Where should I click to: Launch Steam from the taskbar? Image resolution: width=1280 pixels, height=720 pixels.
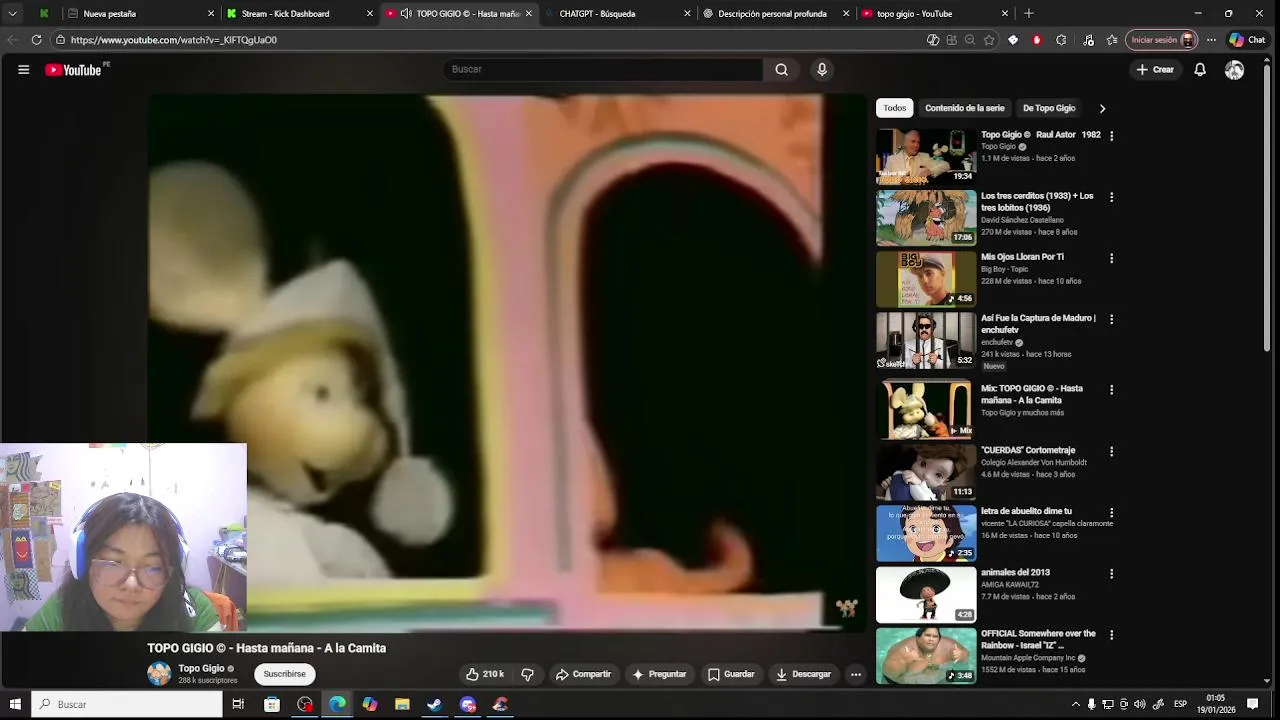point(434,704)
